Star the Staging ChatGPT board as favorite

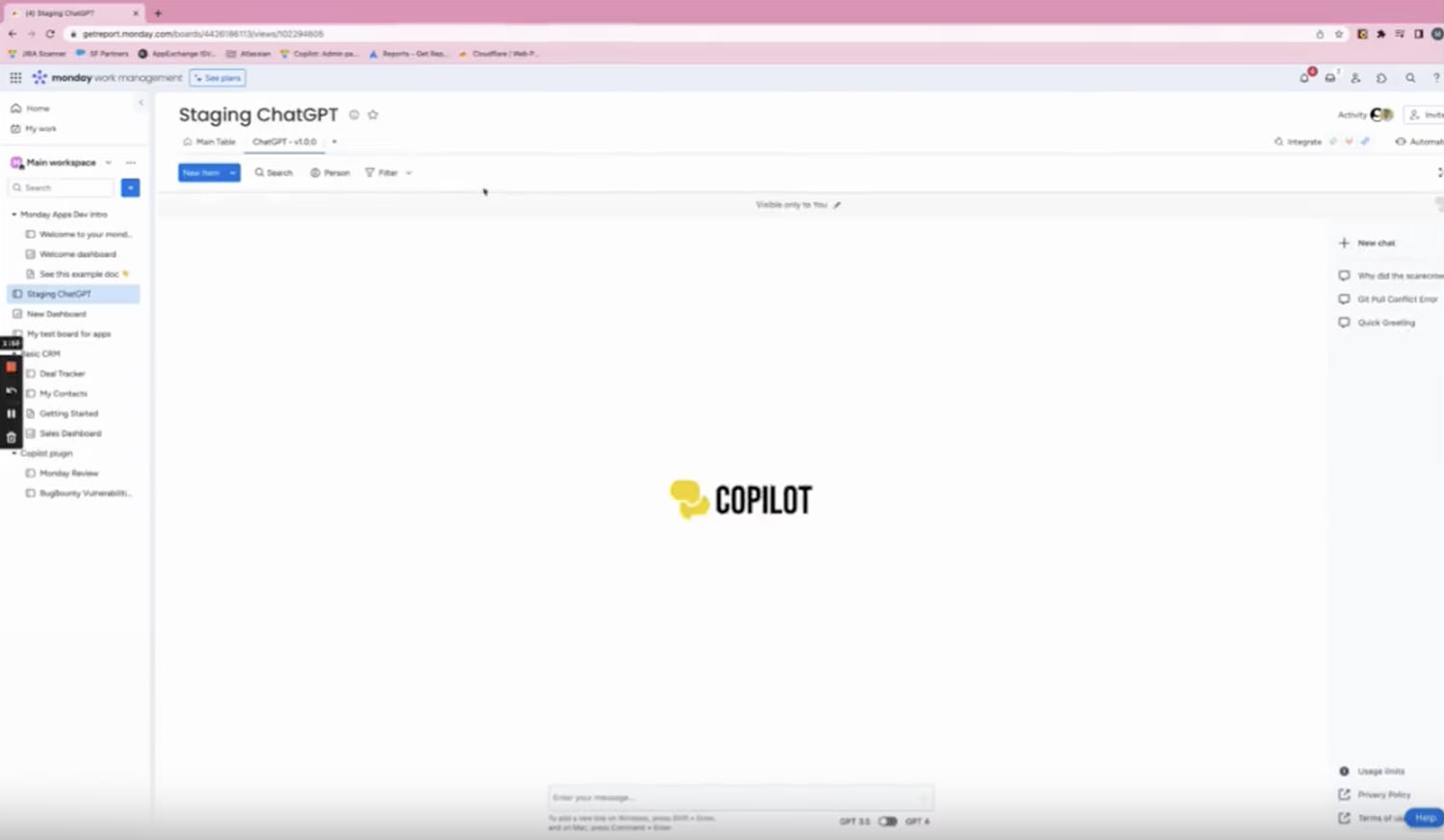coord(374,115)
